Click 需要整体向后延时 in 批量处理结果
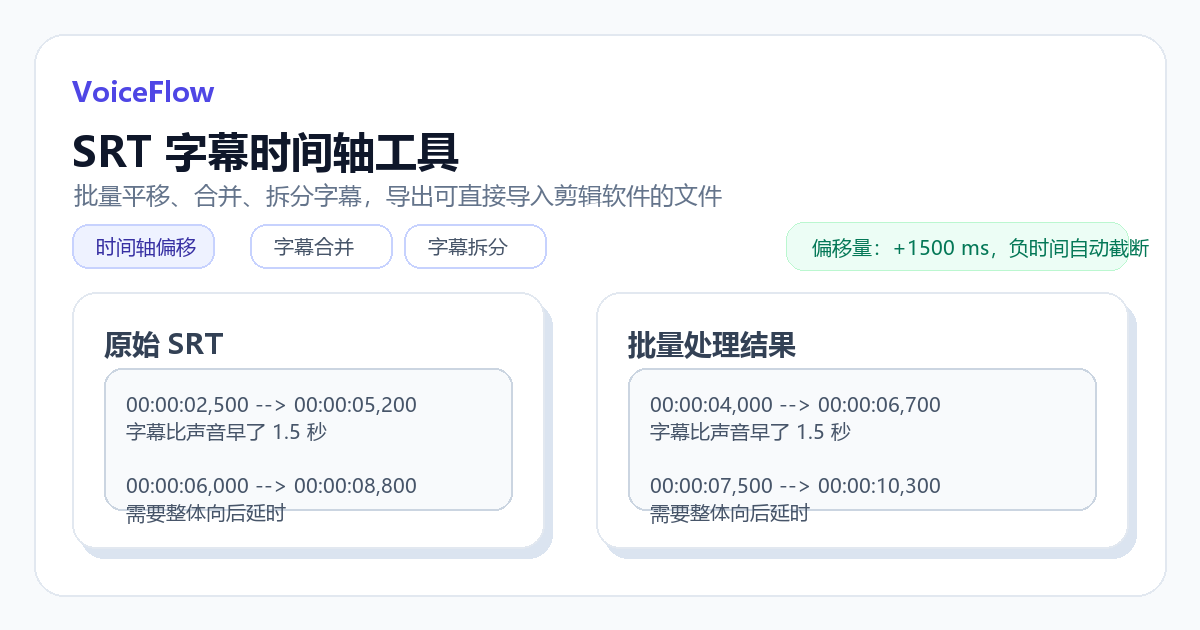Viewport: 1200px width, 630px height. [730, 514]
